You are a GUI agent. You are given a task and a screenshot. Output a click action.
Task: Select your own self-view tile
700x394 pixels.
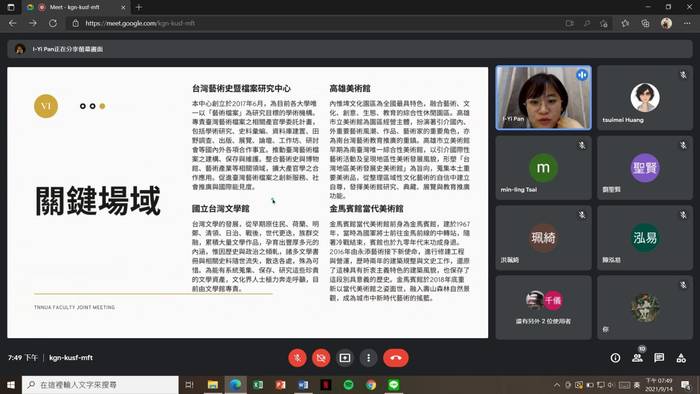(645, 307)
